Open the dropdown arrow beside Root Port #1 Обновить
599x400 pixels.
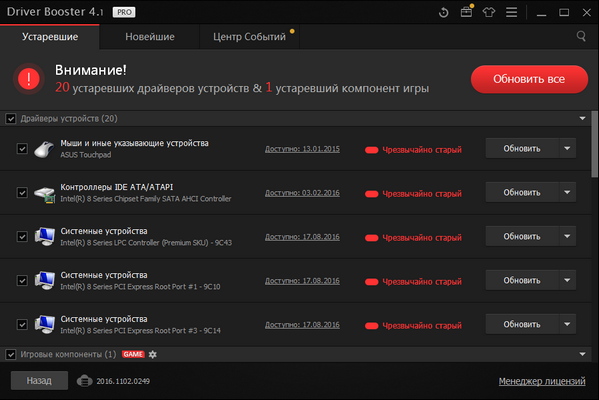(567, 280)
